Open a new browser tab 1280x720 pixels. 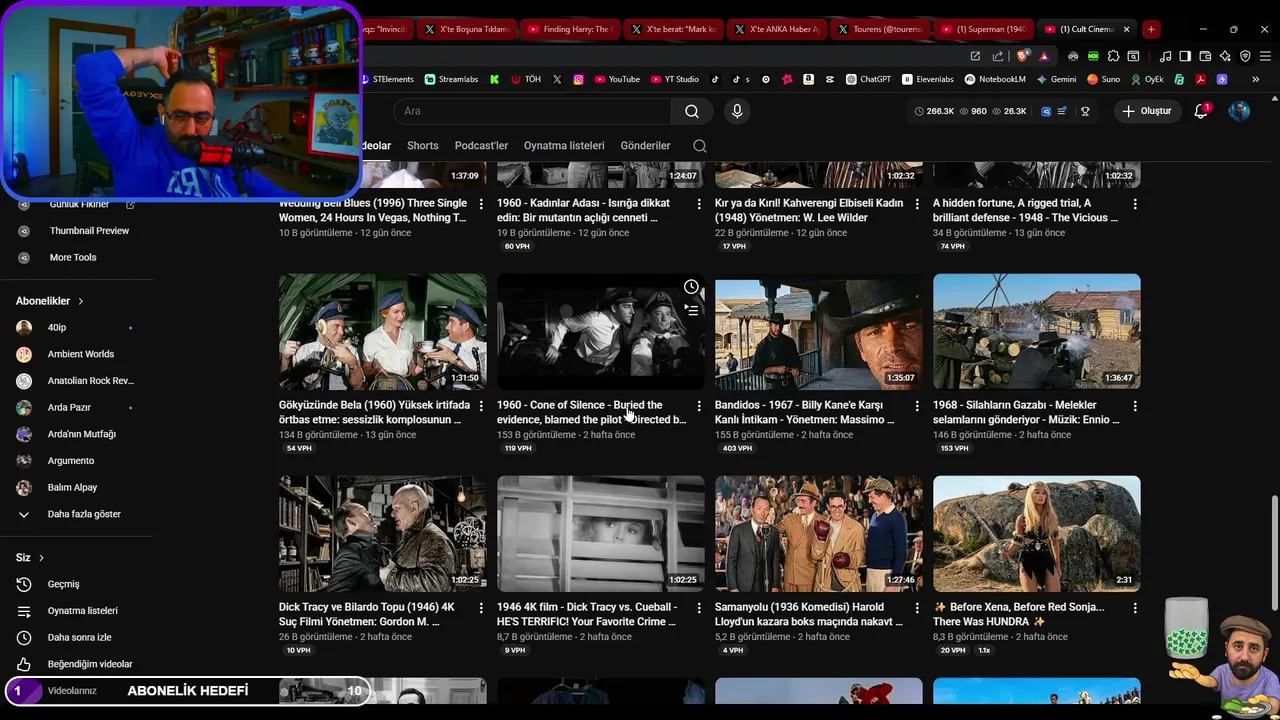[x=1151, y=29]
